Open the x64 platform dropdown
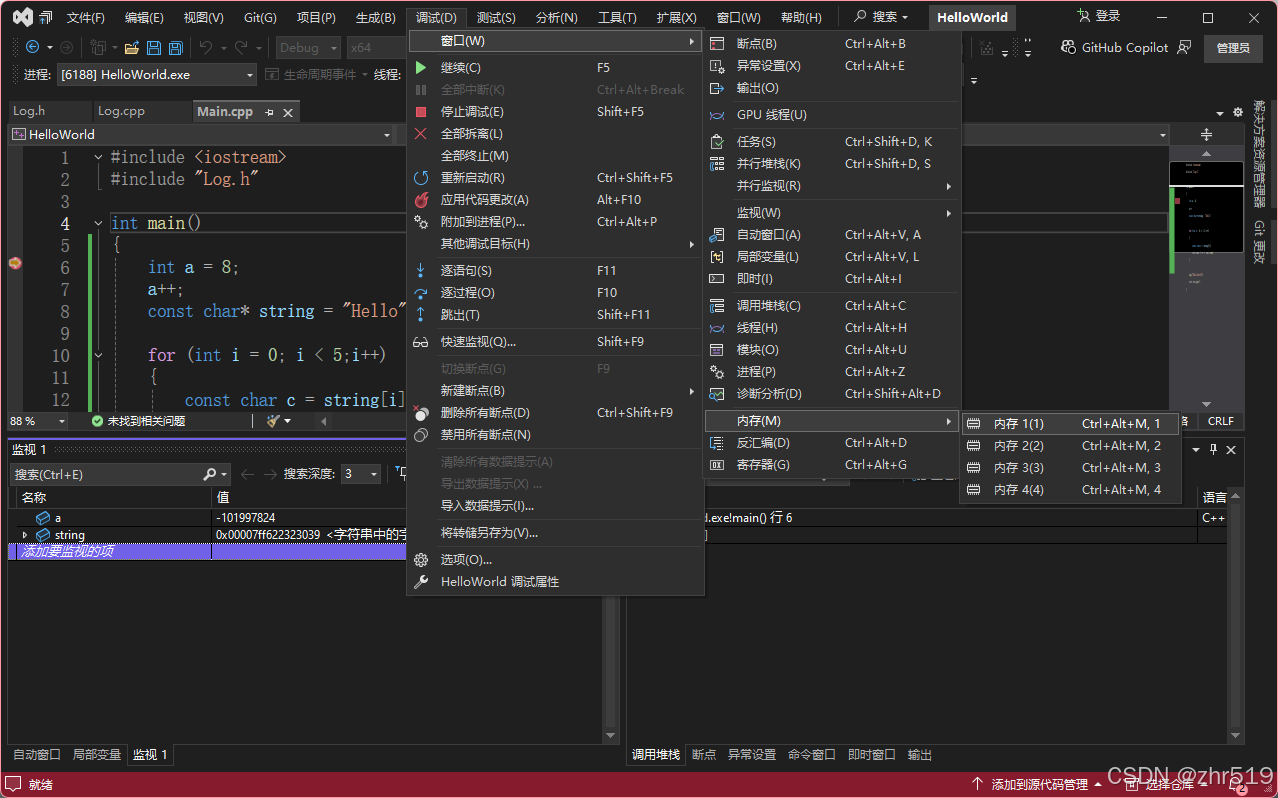 pyautogui.click(x=375, y=47)
